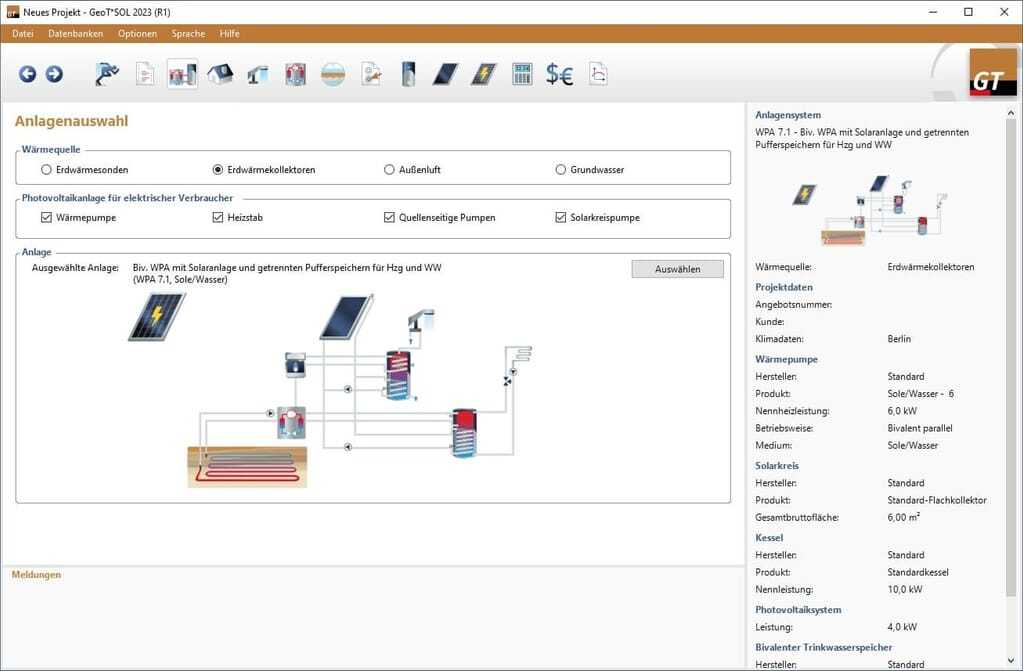Open the solar collector panel toolbar icon
This screenshot has height=671, width=1023.
pyautogui.click(x=445, y=74)
